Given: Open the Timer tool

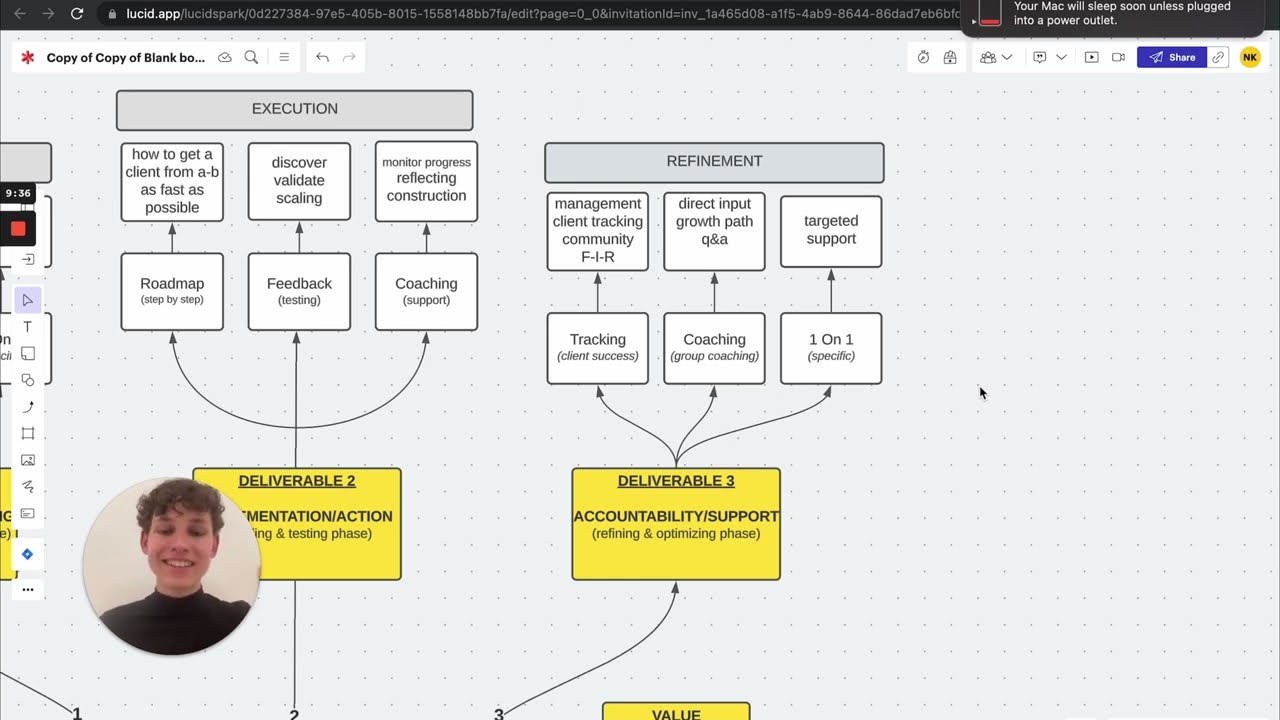Looking at the screenshot, I should [923, 57].
